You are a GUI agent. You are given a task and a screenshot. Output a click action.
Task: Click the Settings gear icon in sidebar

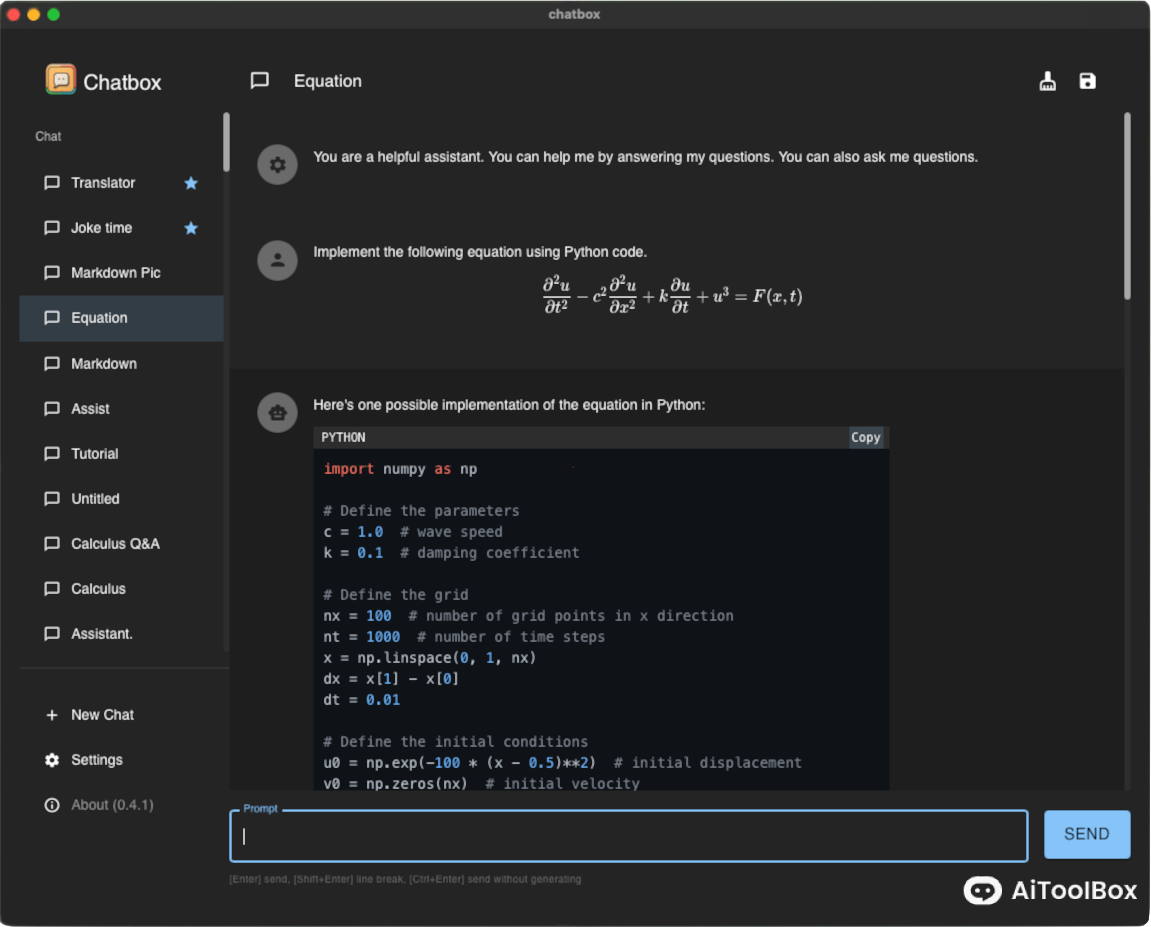point(52,760)
